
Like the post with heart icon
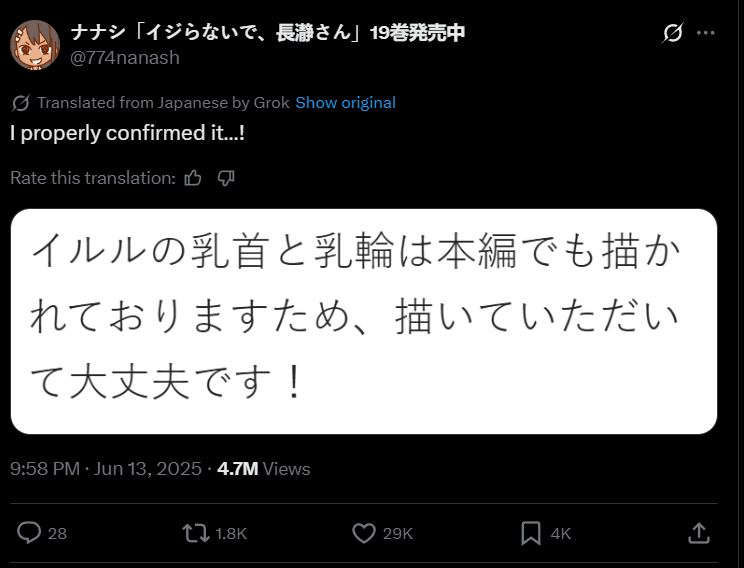[364, 533]
